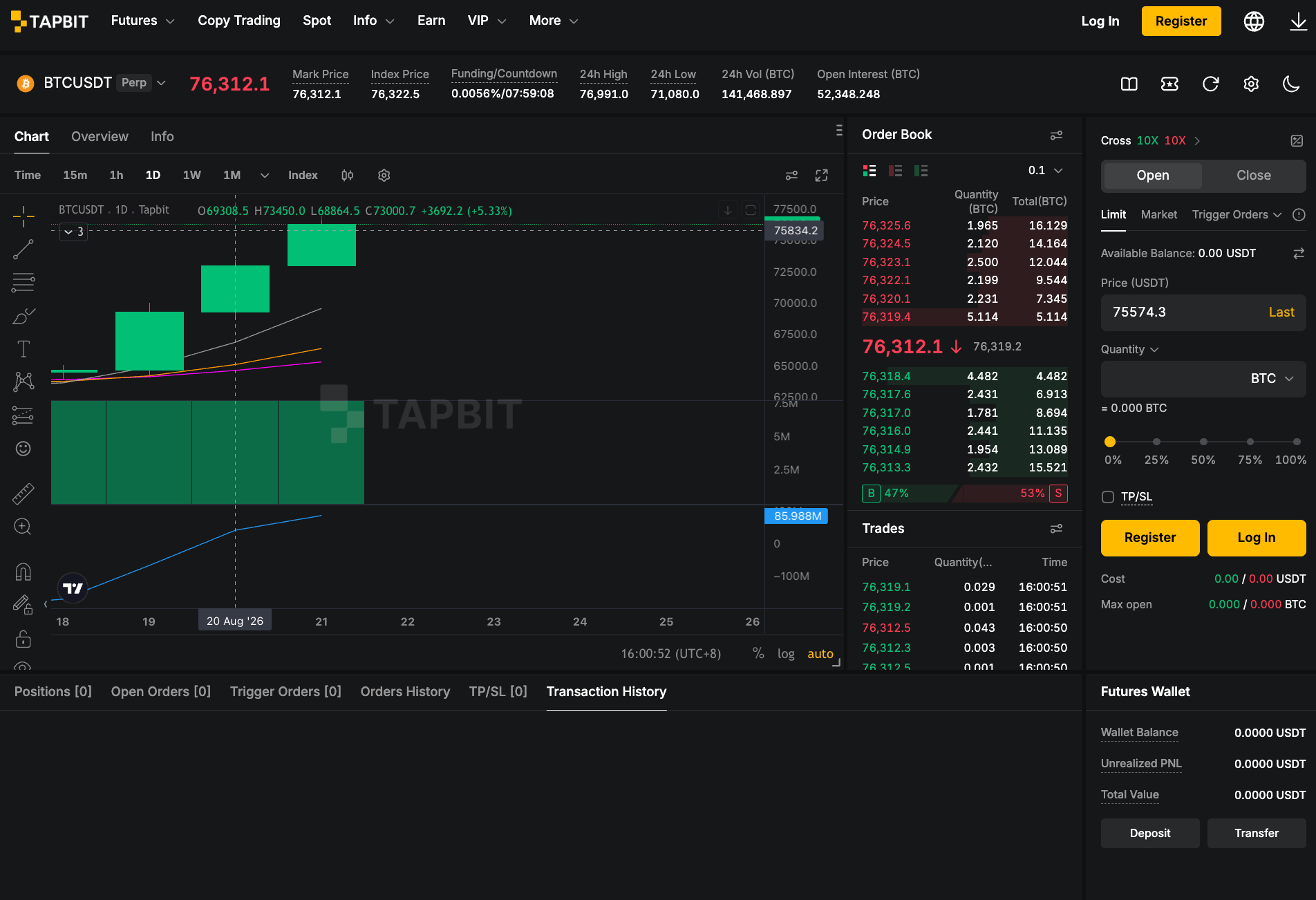Image resolution: width=1316 pixels, height=900 pixels.
Task: Toggle lock all drawing tools
Action: coord(23,639)
